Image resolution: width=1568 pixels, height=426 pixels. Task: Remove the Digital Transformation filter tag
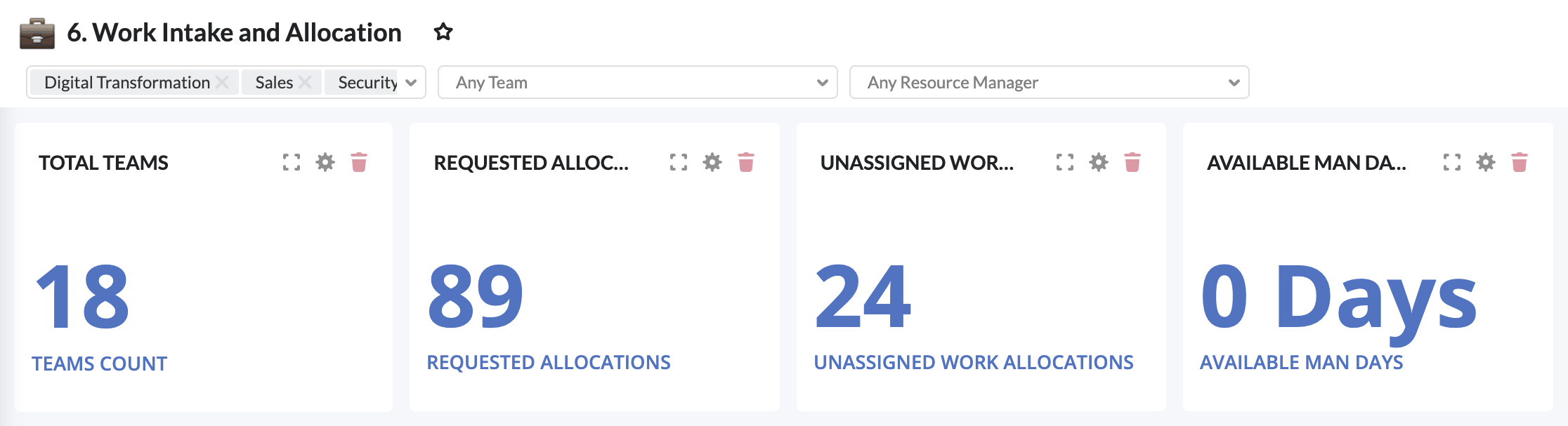point(222,83)
